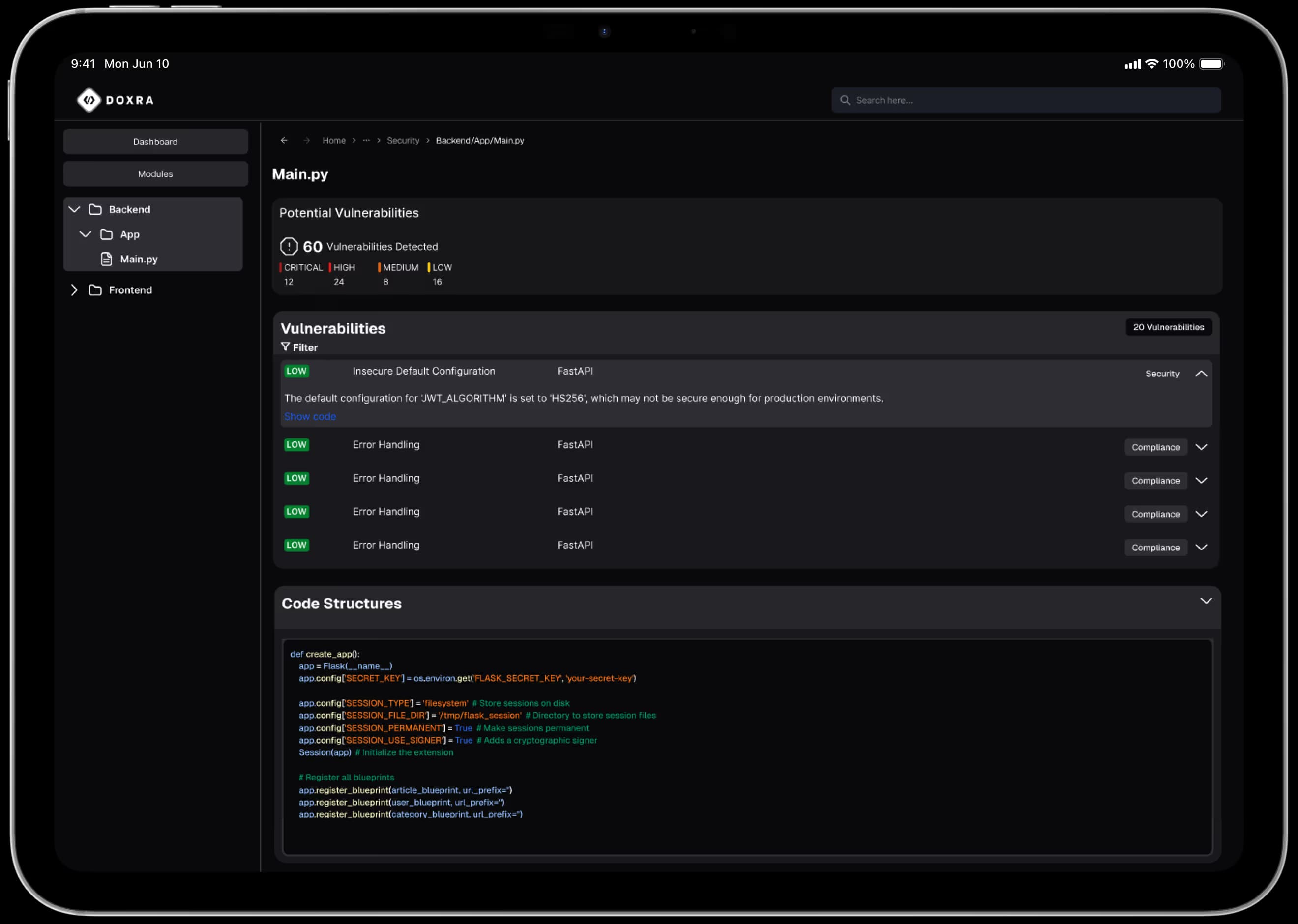This screenshot has width=1298, height=924.
Task: Click the forward navigation arrow
Action: pos(306,140)
